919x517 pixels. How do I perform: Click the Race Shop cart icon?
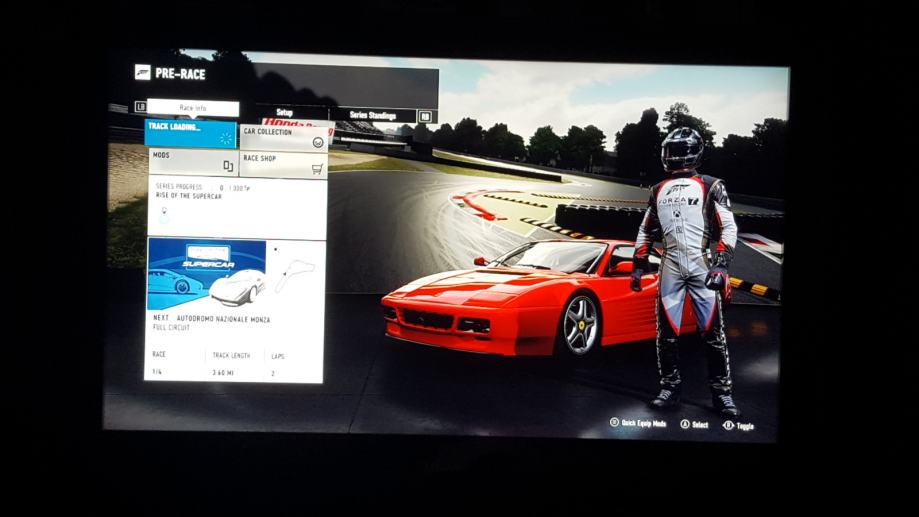[x=317, y=169]
